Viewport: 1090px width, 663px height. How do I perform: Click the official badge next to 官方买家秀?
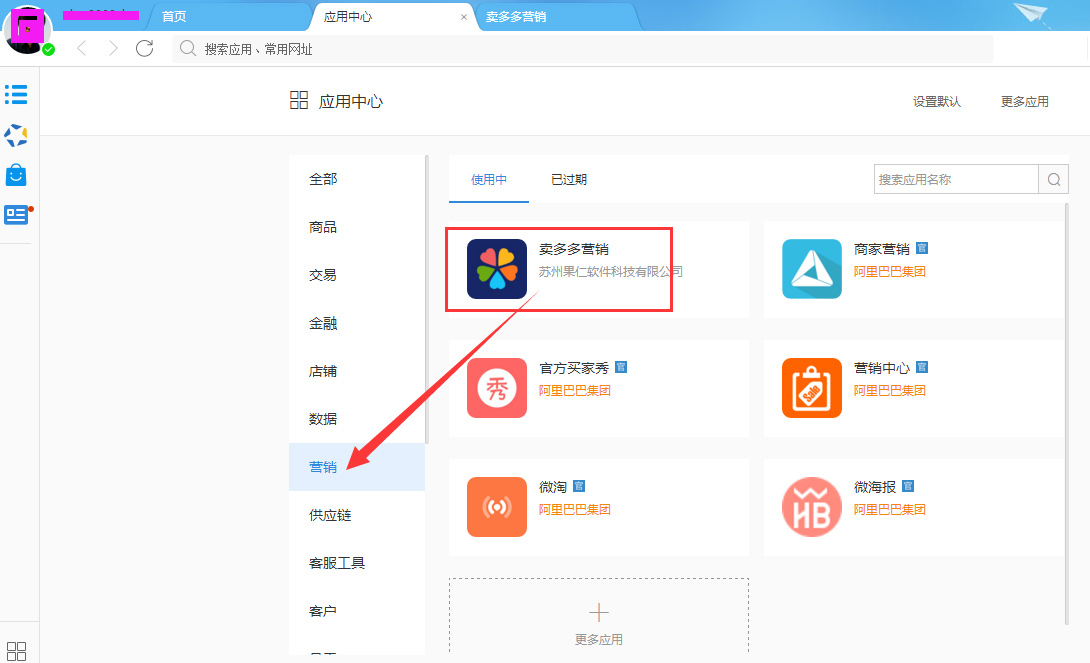621,367
